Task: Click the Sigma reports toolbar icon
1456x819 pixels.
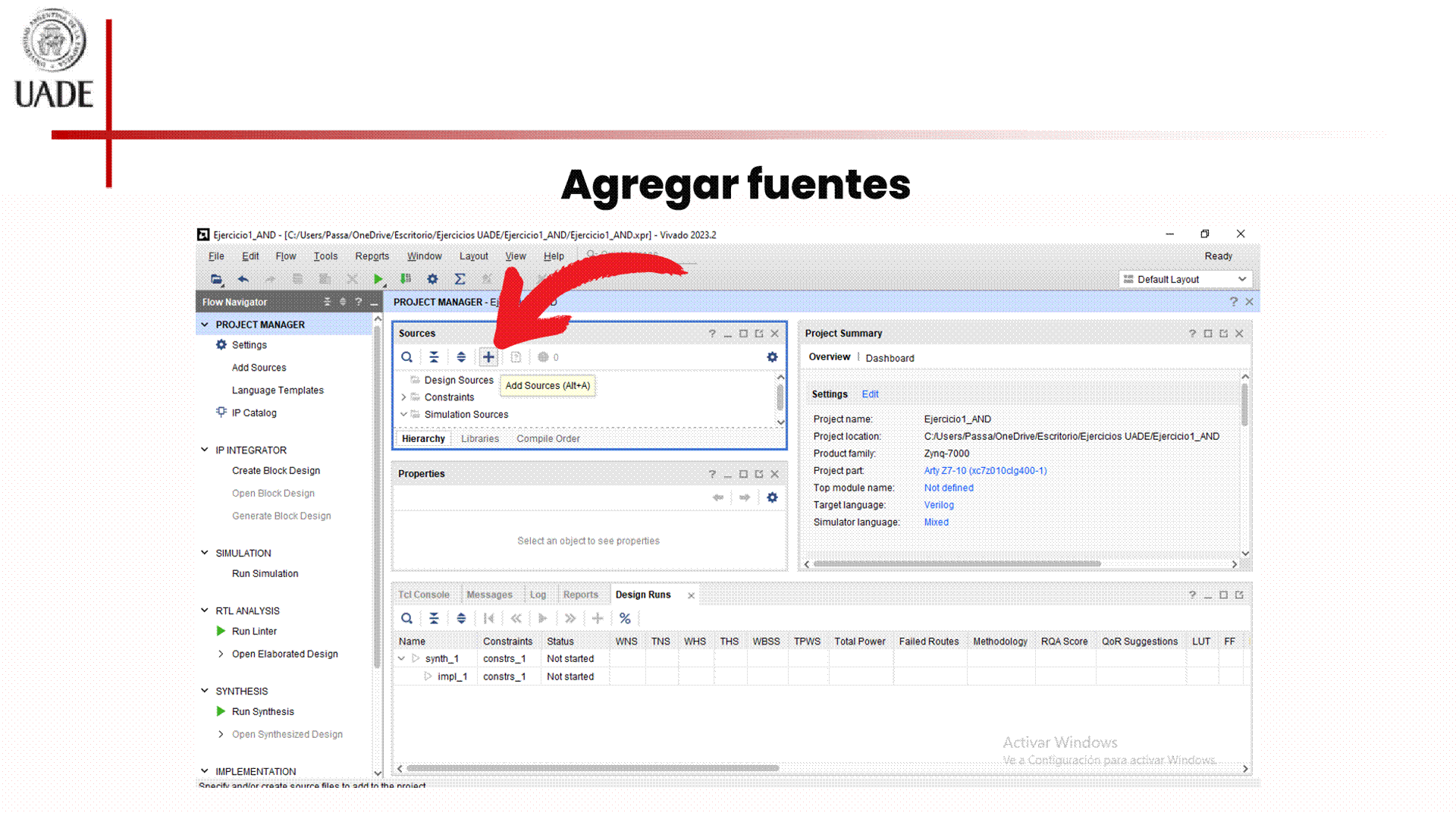Action: [460, 279]
